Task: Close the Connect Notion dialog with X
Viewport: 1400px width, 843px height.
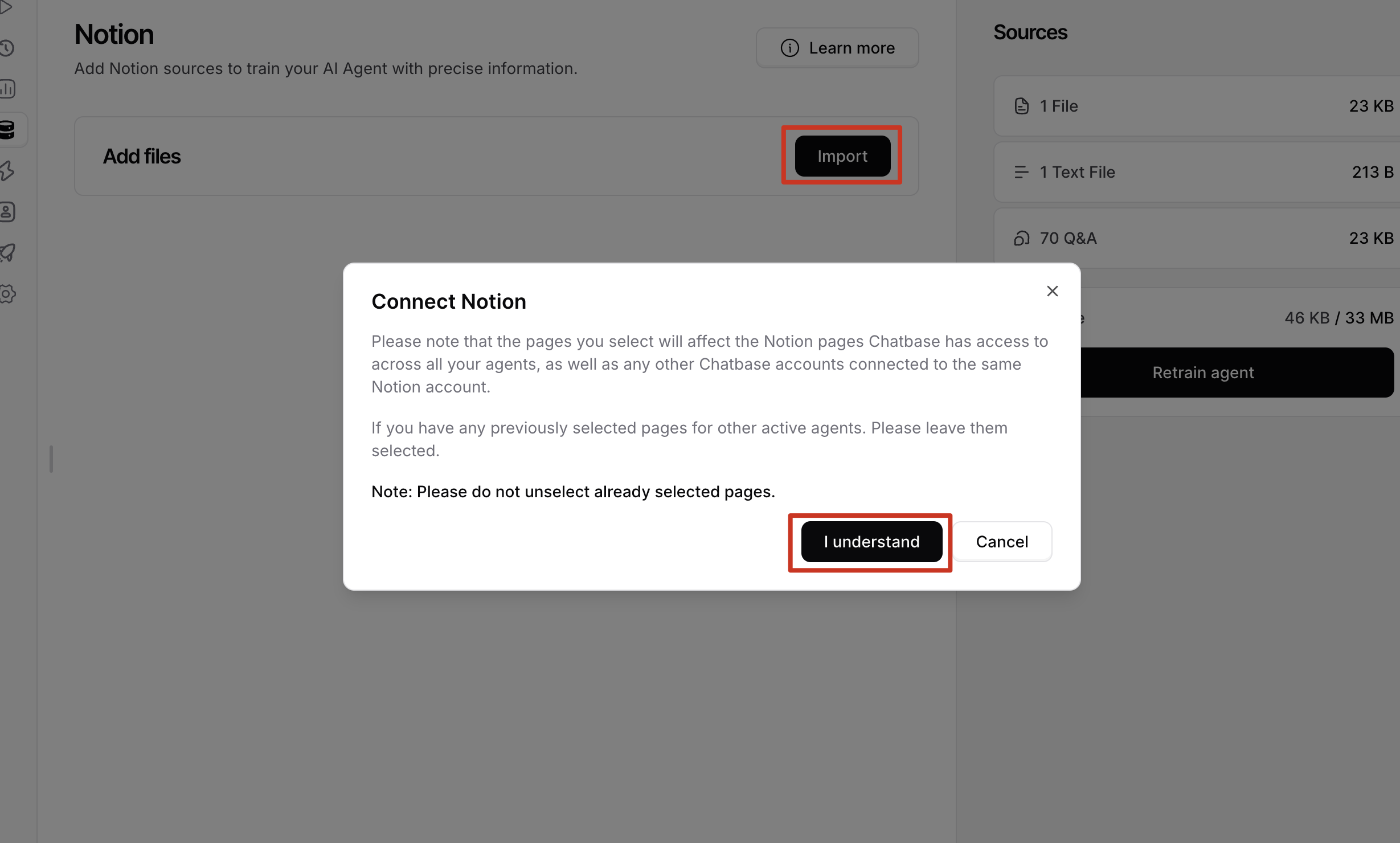Action: [x=1052, y=291]
